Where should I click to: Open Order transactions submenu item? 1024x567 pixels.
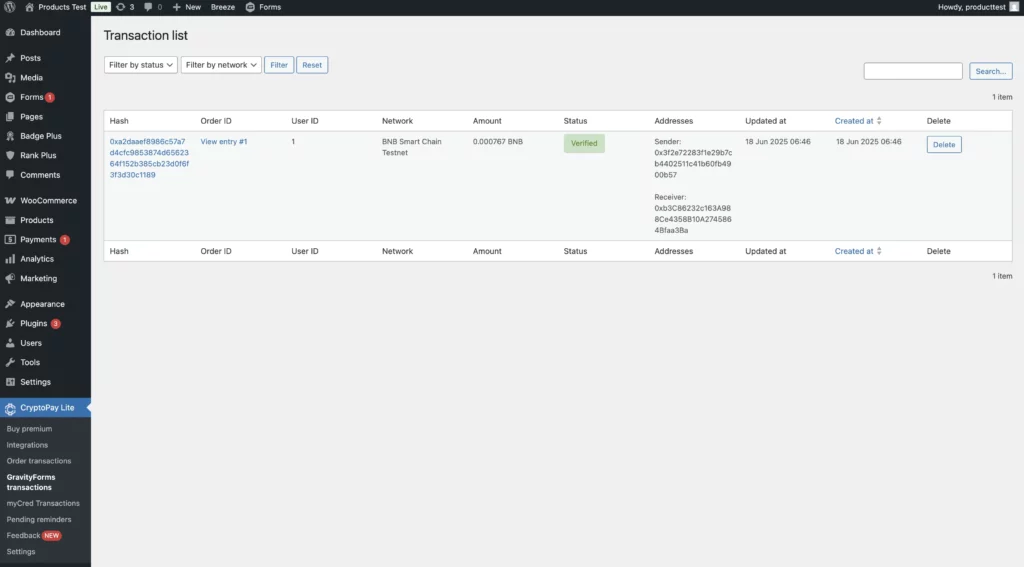coord(39,461)
